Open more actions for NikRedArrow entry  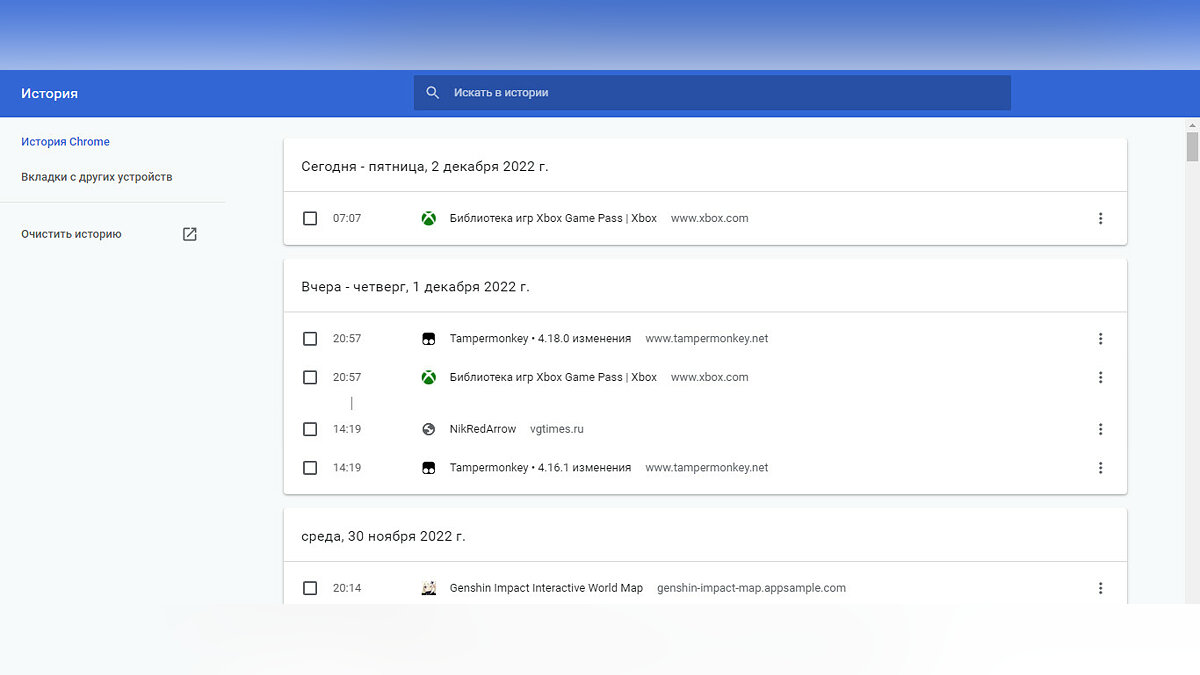tap(1100, 429)
